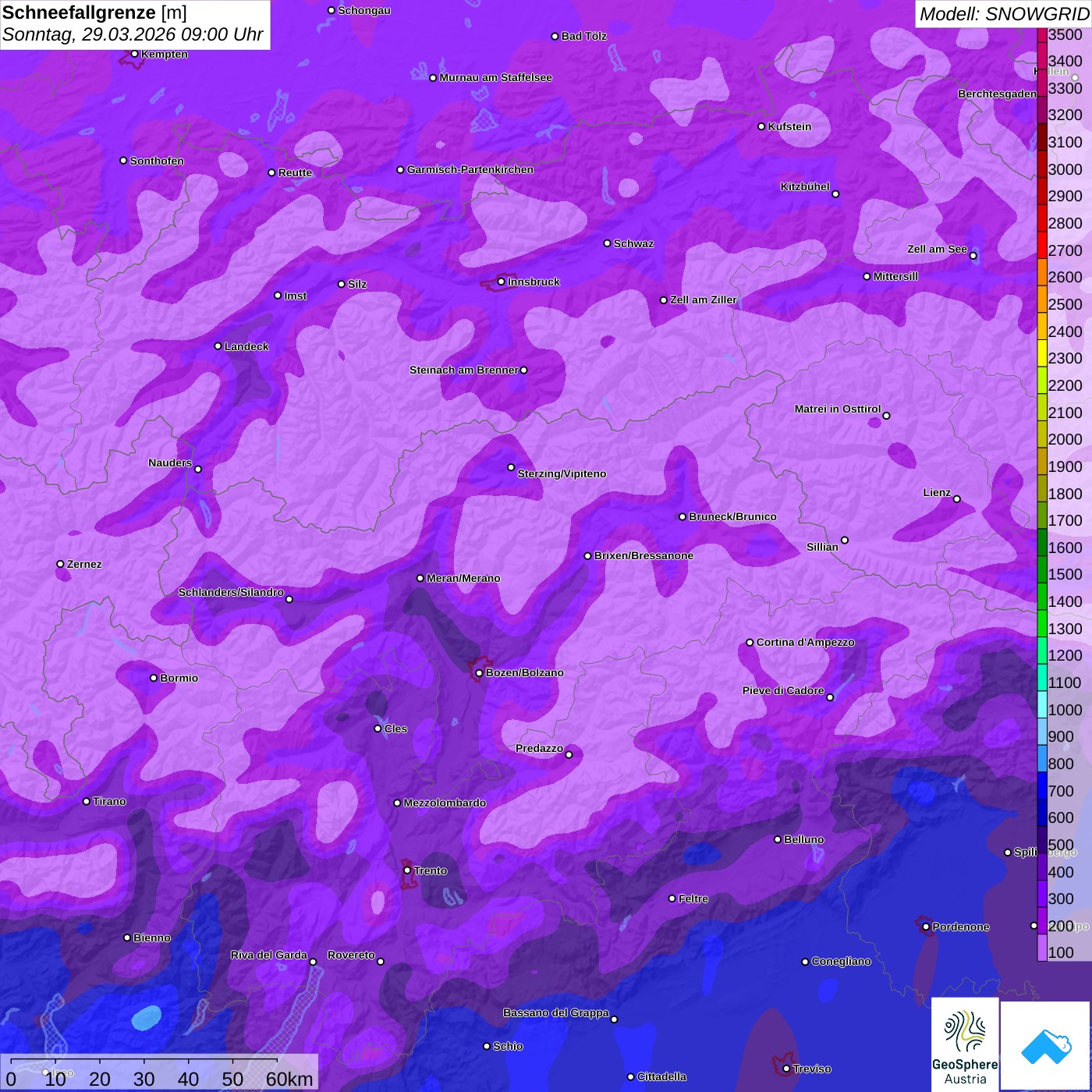Image resolution: width=1092 pixels, height=1092 pixels.
Task: Click the Trento city marker
Action: [x=407, y=870]
